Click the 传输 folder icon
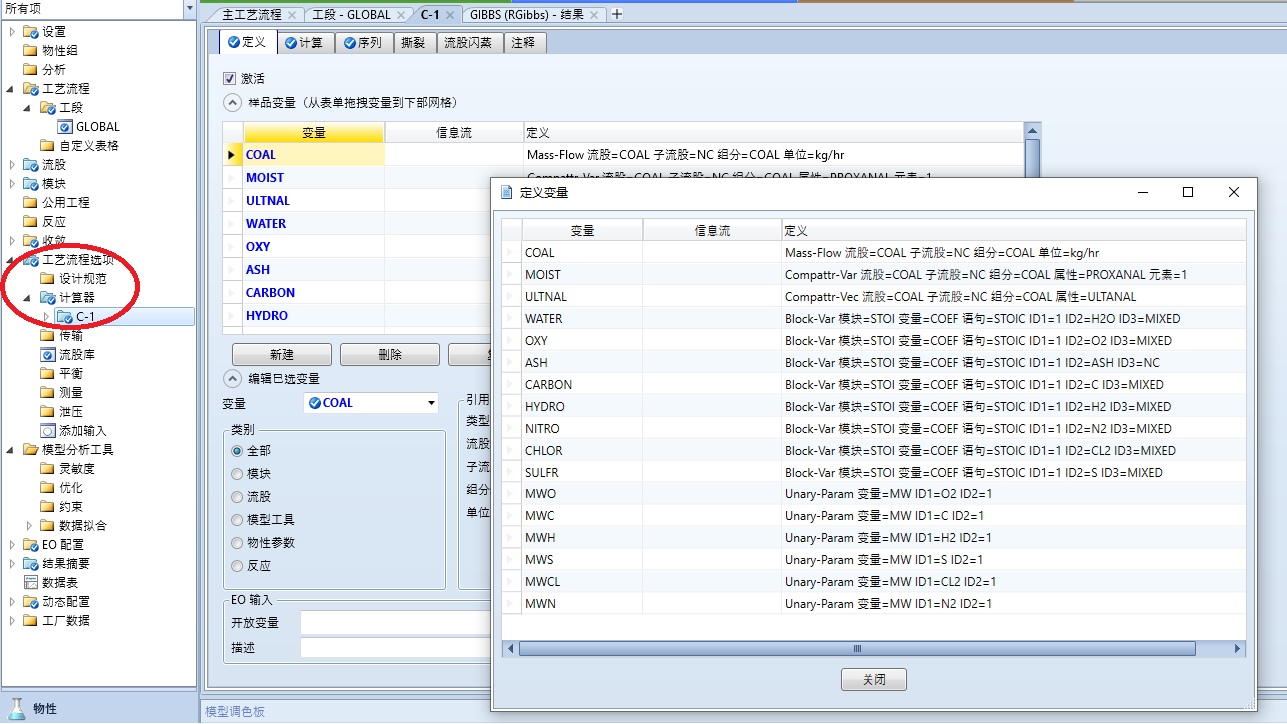 pos(48,336)
